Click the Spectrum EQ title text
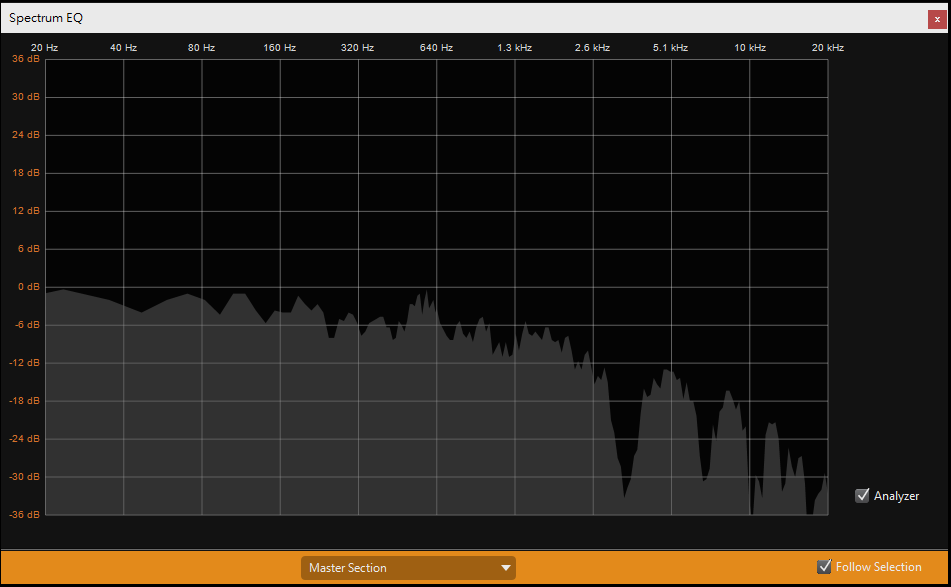The width and height of the screenshot is (951, 587). pos(45,18)
